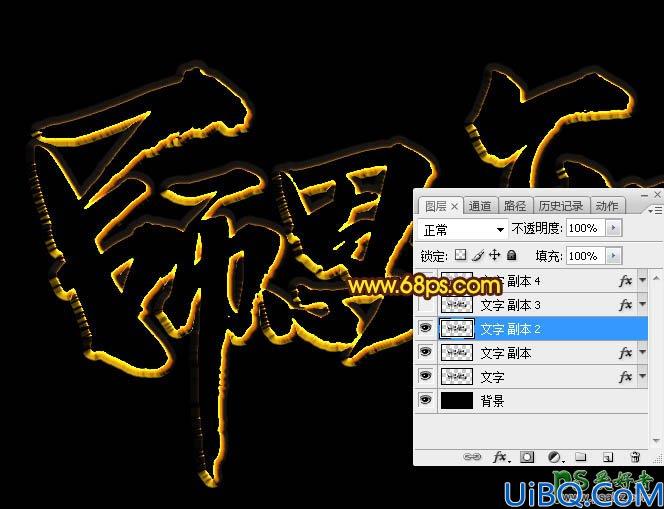The image size is (664, 509).
Task: Switch to the 通道 tab
Action: click(x=480, y=206)
